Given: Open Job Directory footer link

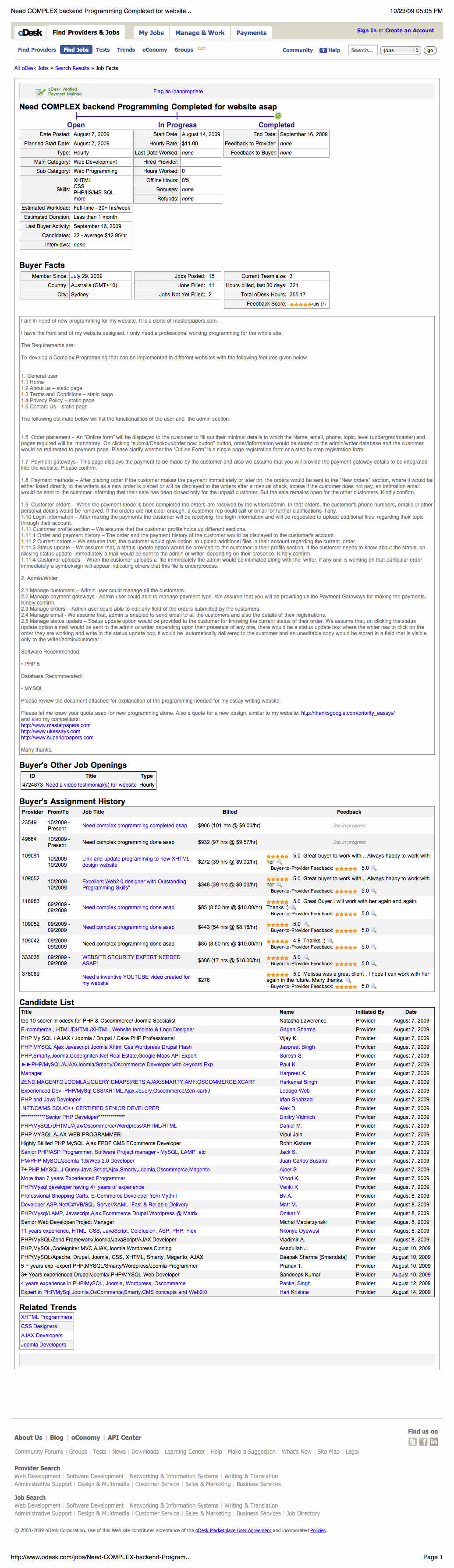Looking at the screenshot, I should point(303,1513).
